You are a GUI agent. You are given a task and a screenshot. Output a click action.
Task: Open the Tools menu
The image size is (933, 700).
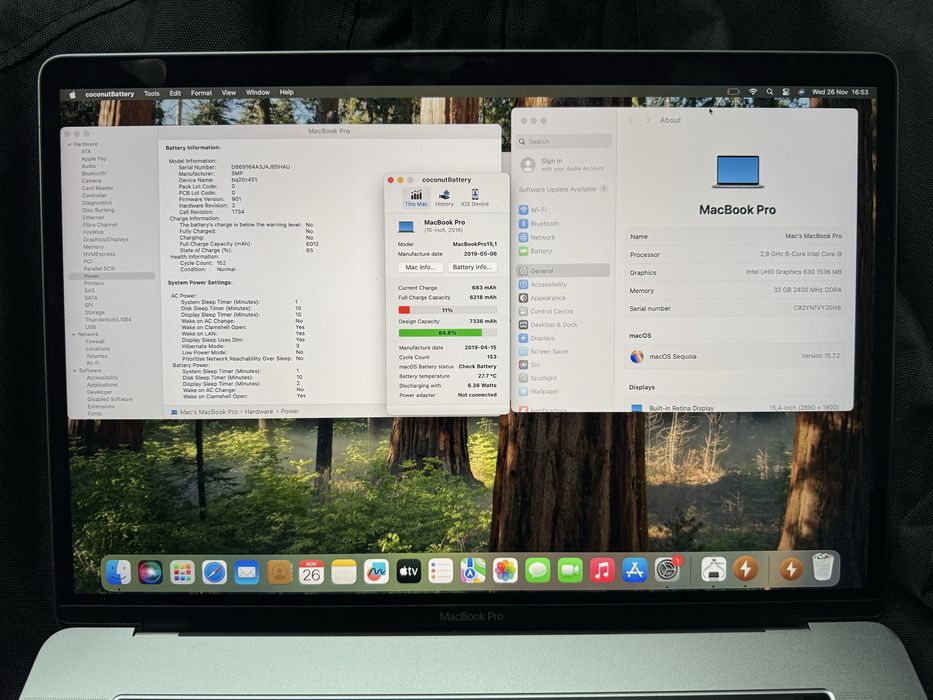pos(152,93)
